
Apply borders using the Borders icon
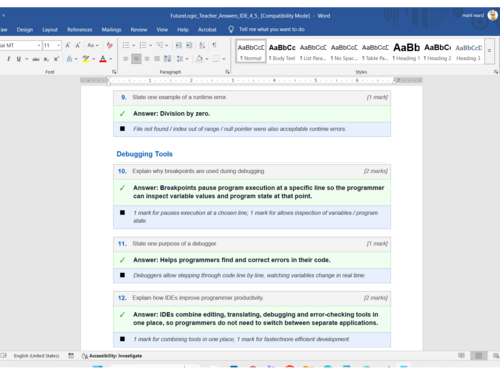[x=216, y=59]
